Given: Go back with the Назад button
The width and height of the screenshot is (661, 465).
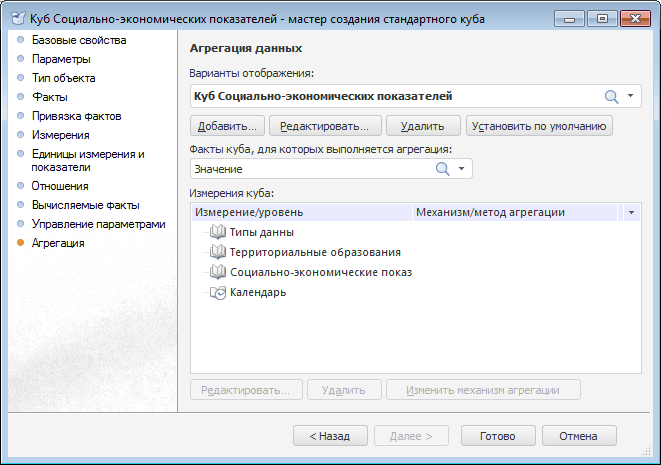Looking at the screenshot, I should pos(329,436).
